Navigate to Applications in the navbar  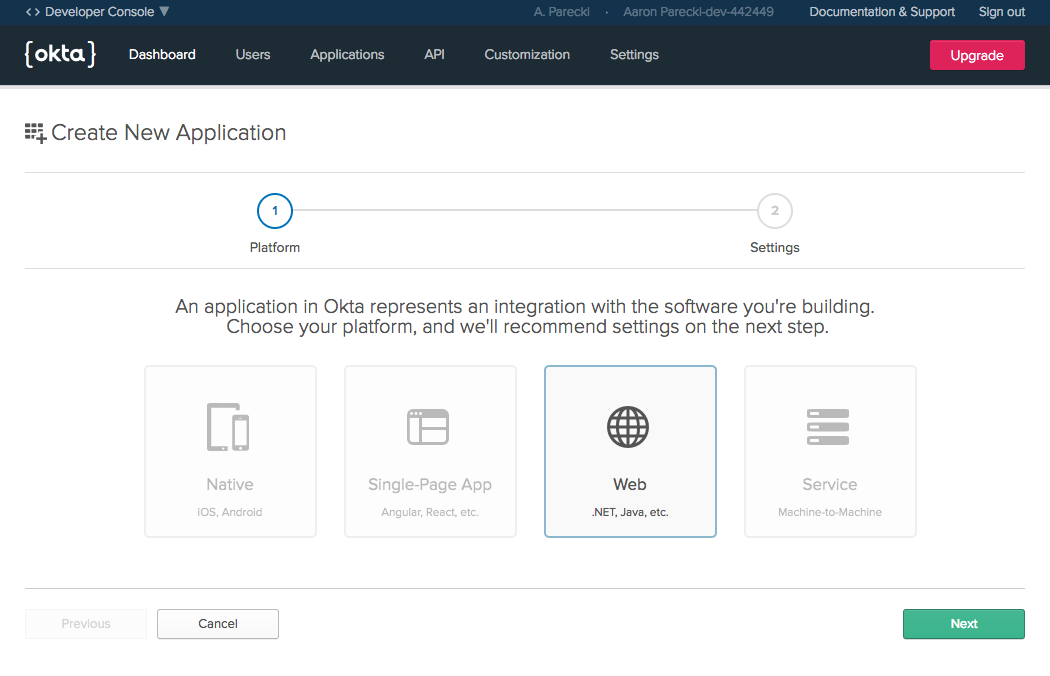pos(347,55)
